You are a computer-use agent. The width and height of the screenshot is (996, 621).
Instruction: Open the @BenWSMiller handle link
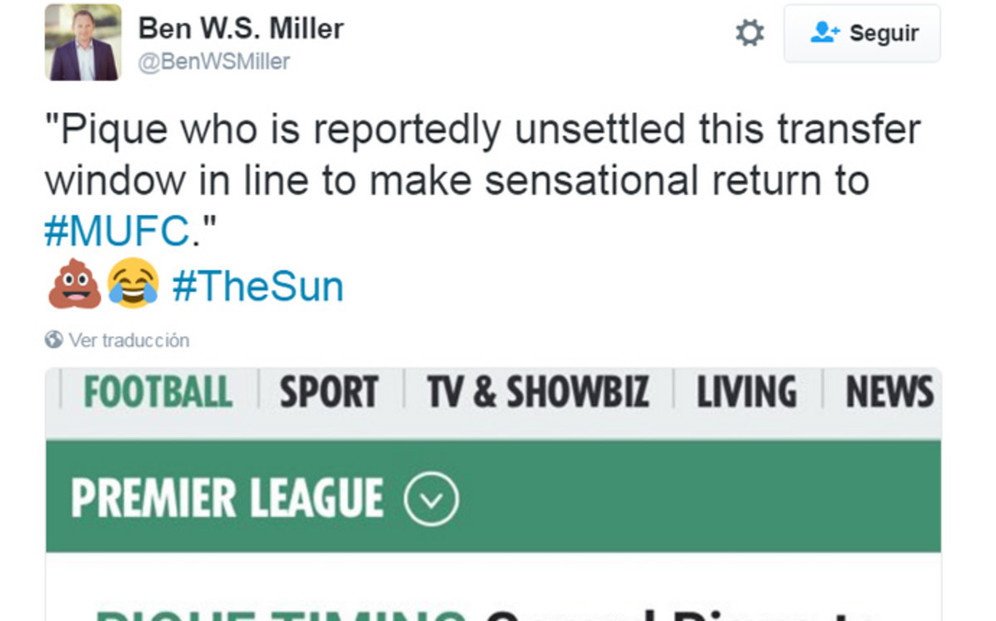[x=213, y=62]
